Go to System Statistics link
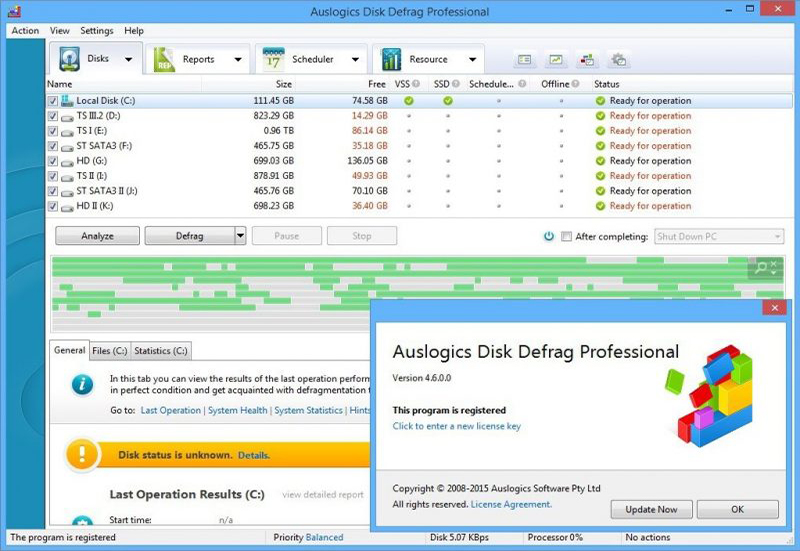This screenshot has width=800, height=551. [308, 410]
